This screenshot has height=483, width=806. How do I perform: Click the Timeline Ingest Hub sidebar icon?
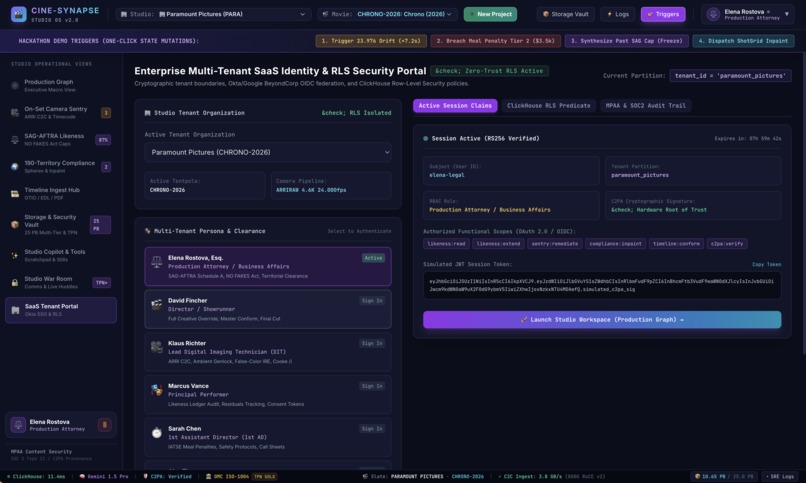coord(15,194)
